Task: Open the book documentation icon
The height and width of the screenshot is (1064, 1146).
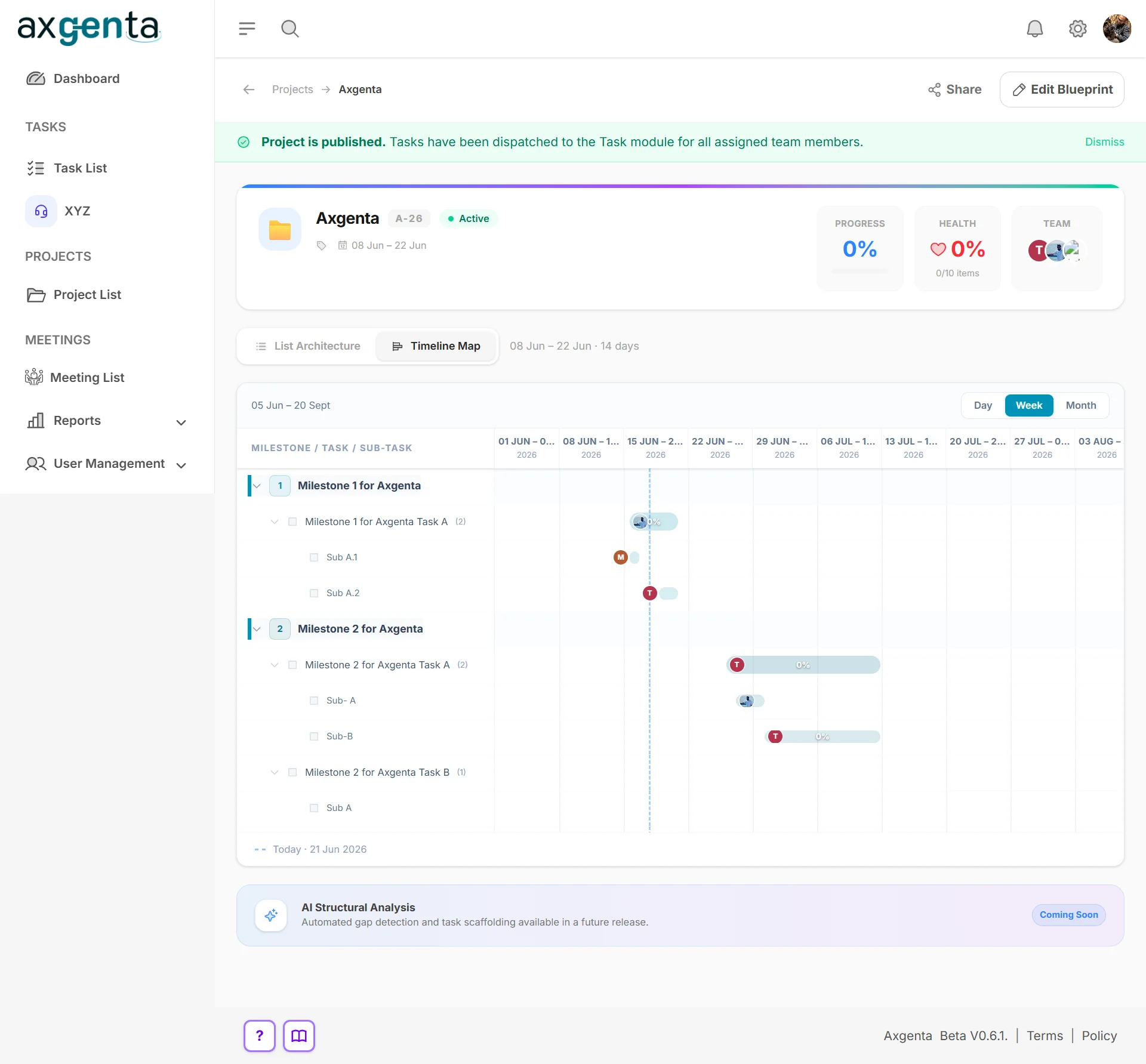Action: [x=299, y=1035]
